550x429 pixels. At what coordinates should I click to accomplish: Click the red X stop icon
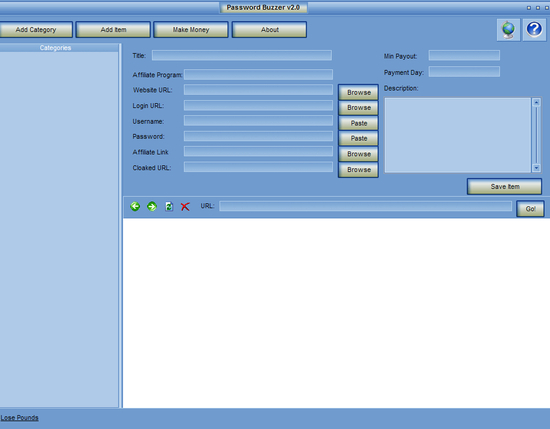coord(185,207)
